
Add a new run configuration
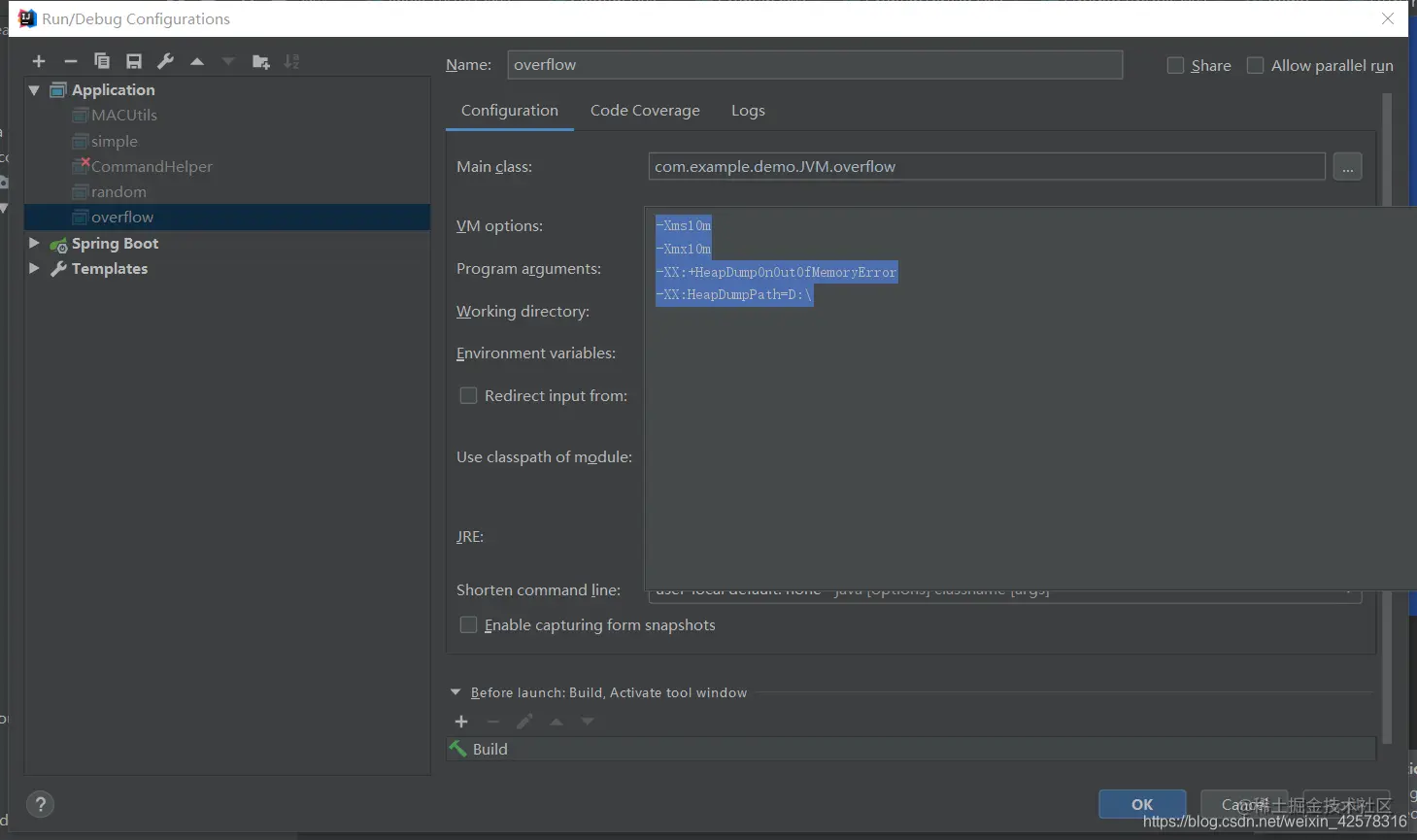tap(39, 61)
